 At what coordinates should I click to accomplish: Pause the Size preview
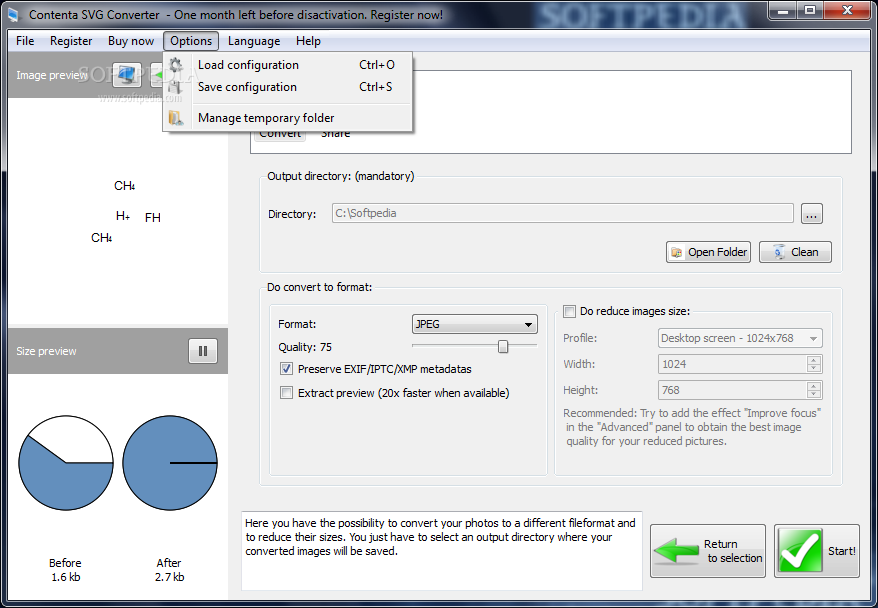(203, 351)
